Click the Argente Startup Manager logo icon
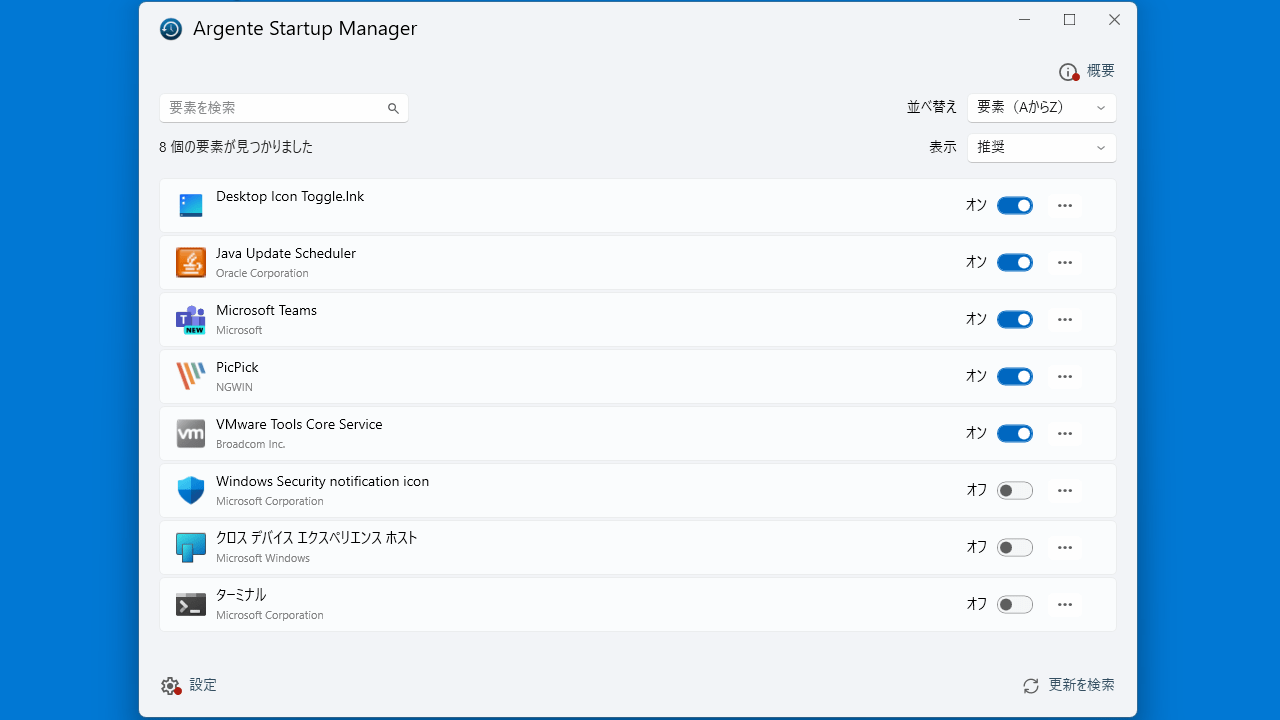This screenshot has width=1280, height=720. [171, 29]
